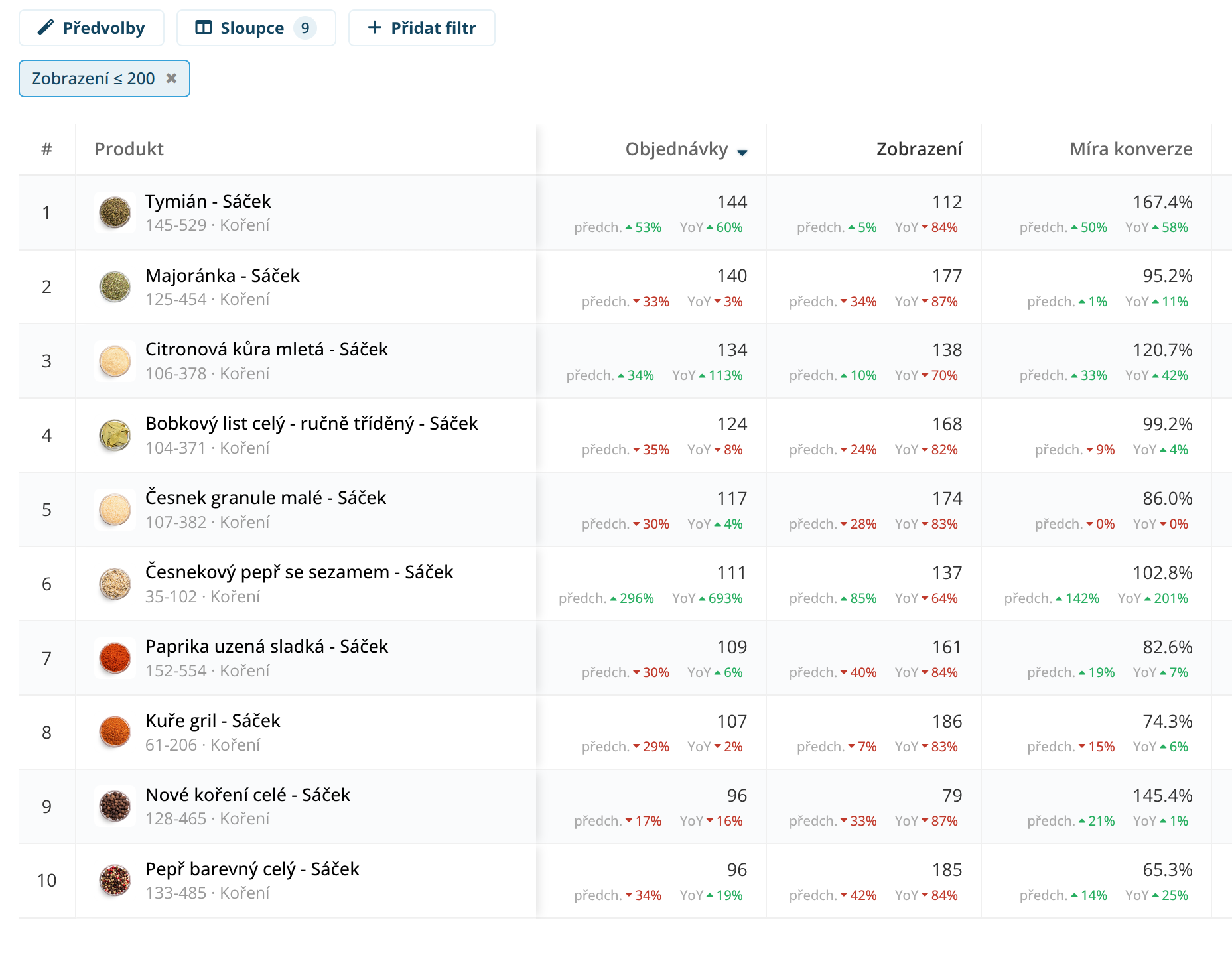
Task: Open Bobkový list celý product link
Action: (311, 424)
